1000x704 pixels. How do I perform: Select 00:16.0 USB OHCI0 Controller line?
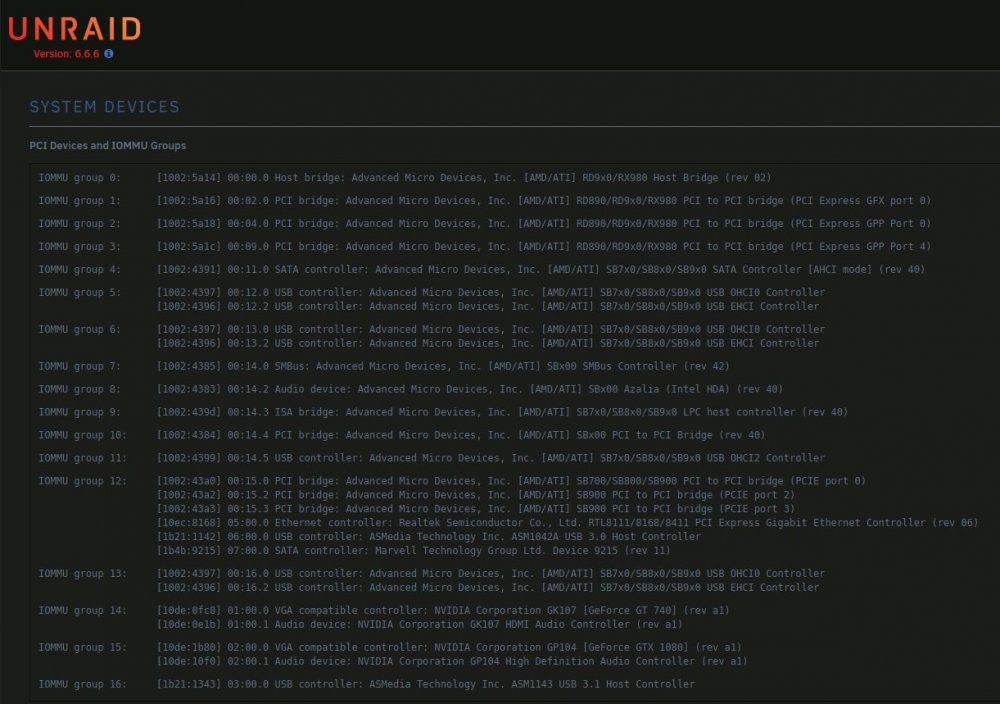coord(491,574)
